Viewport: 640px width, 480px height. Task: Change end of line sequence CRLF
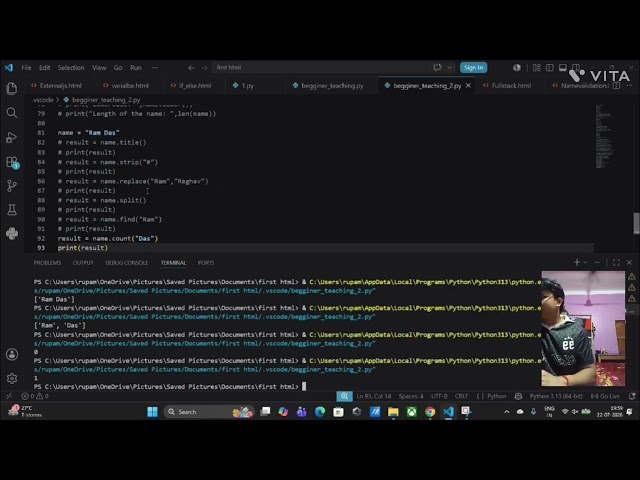[462, 396]
